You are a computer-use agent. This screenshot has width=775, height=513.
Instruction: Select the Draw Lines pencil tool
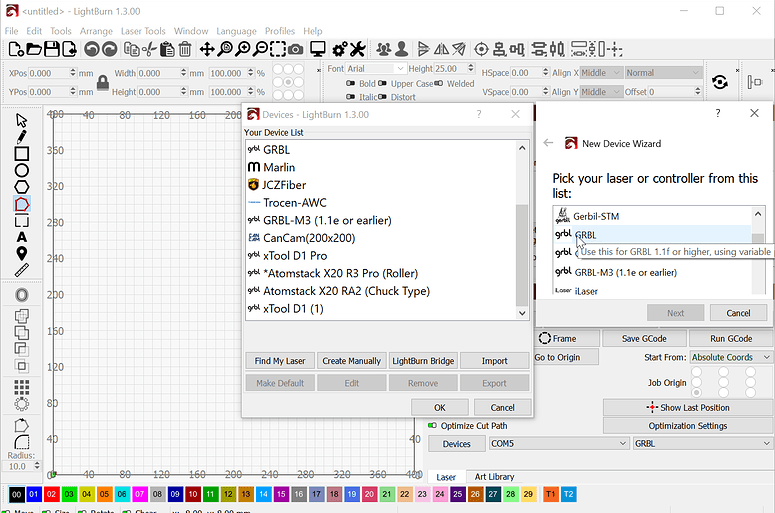[21, 136]
